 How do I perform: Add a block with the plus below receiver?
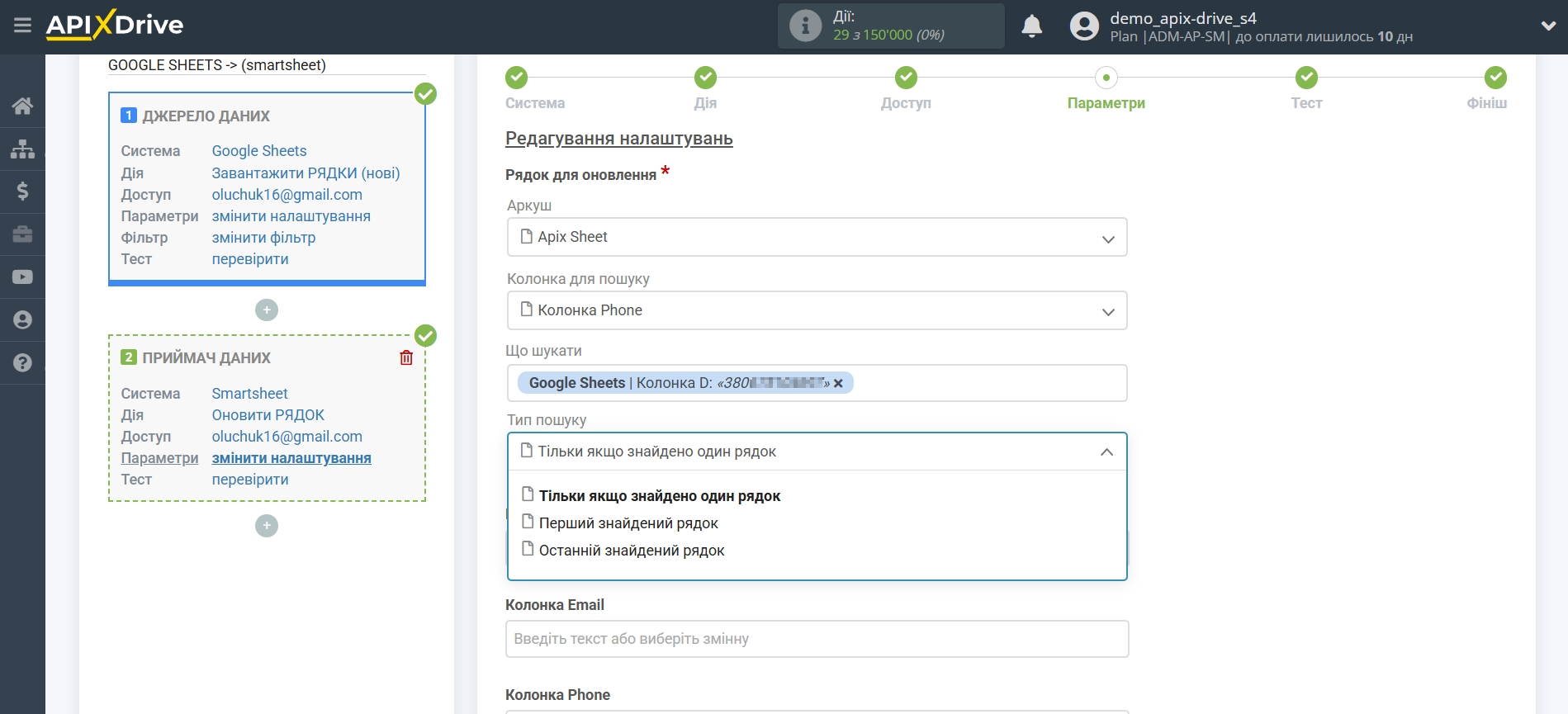267,526
